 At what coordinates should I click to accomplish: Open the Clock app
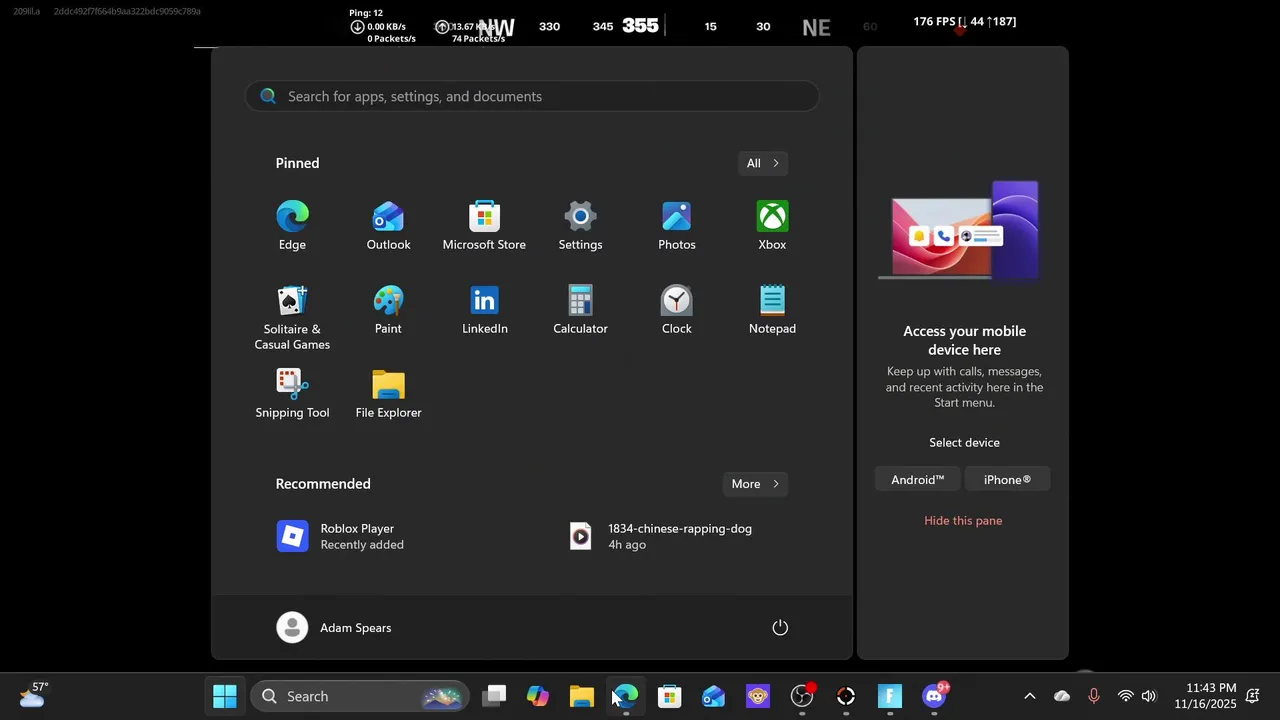coord(676,310)
